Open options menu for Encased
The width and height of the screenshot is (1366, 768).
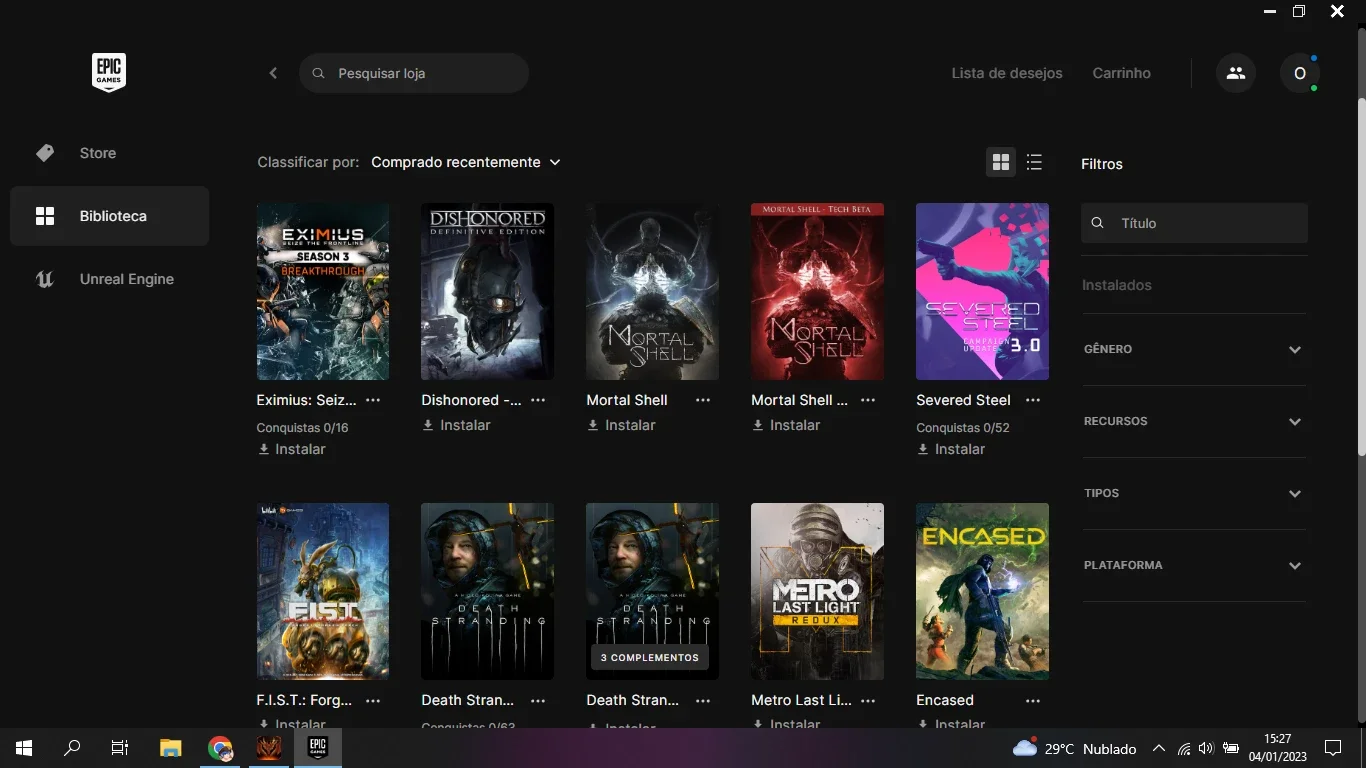pyautogui.click(x=1033, y=700)
